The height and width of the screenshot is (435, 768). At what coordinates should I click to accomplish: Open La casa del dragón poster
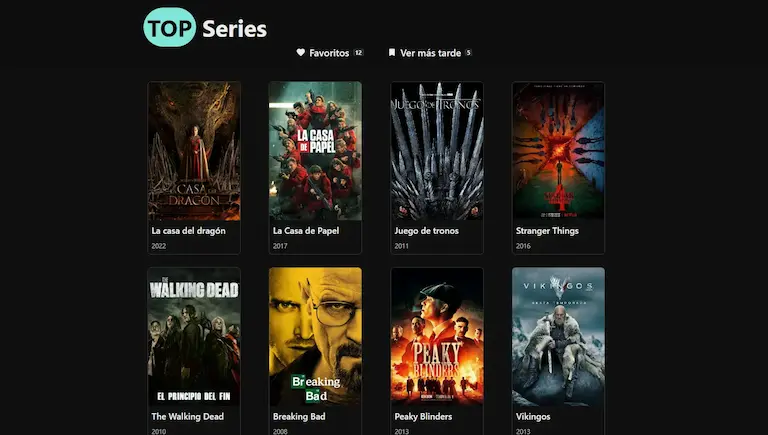click(x=194, y=151)
